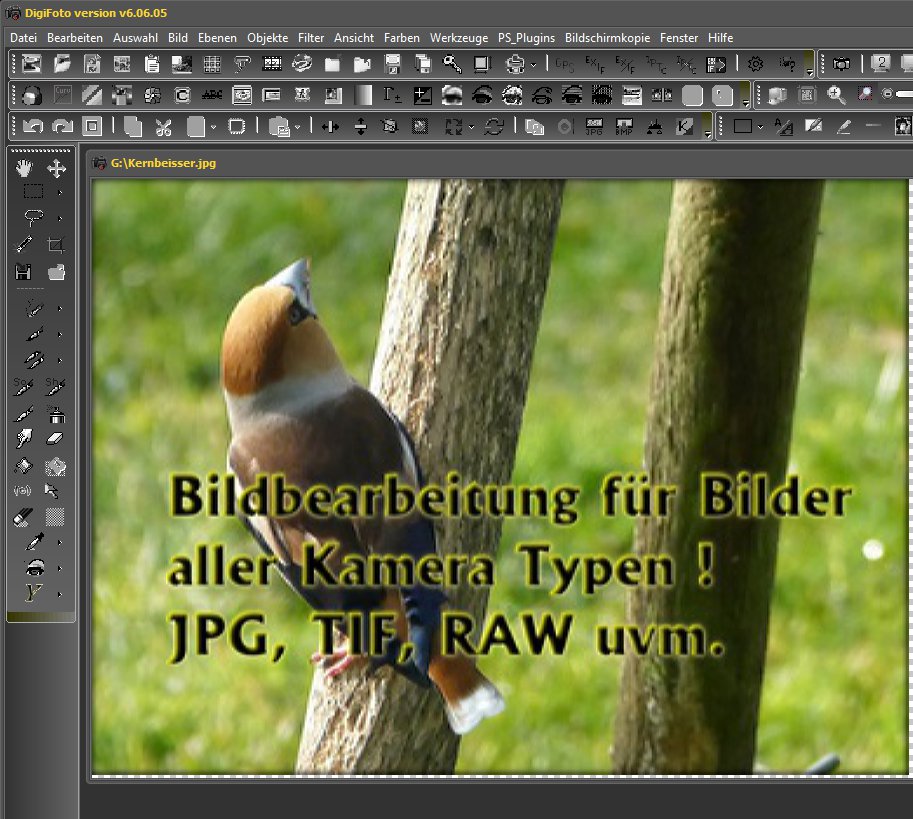Open the print icon dropdown arrow
This screenshot has width=913, height=819.
533,65
